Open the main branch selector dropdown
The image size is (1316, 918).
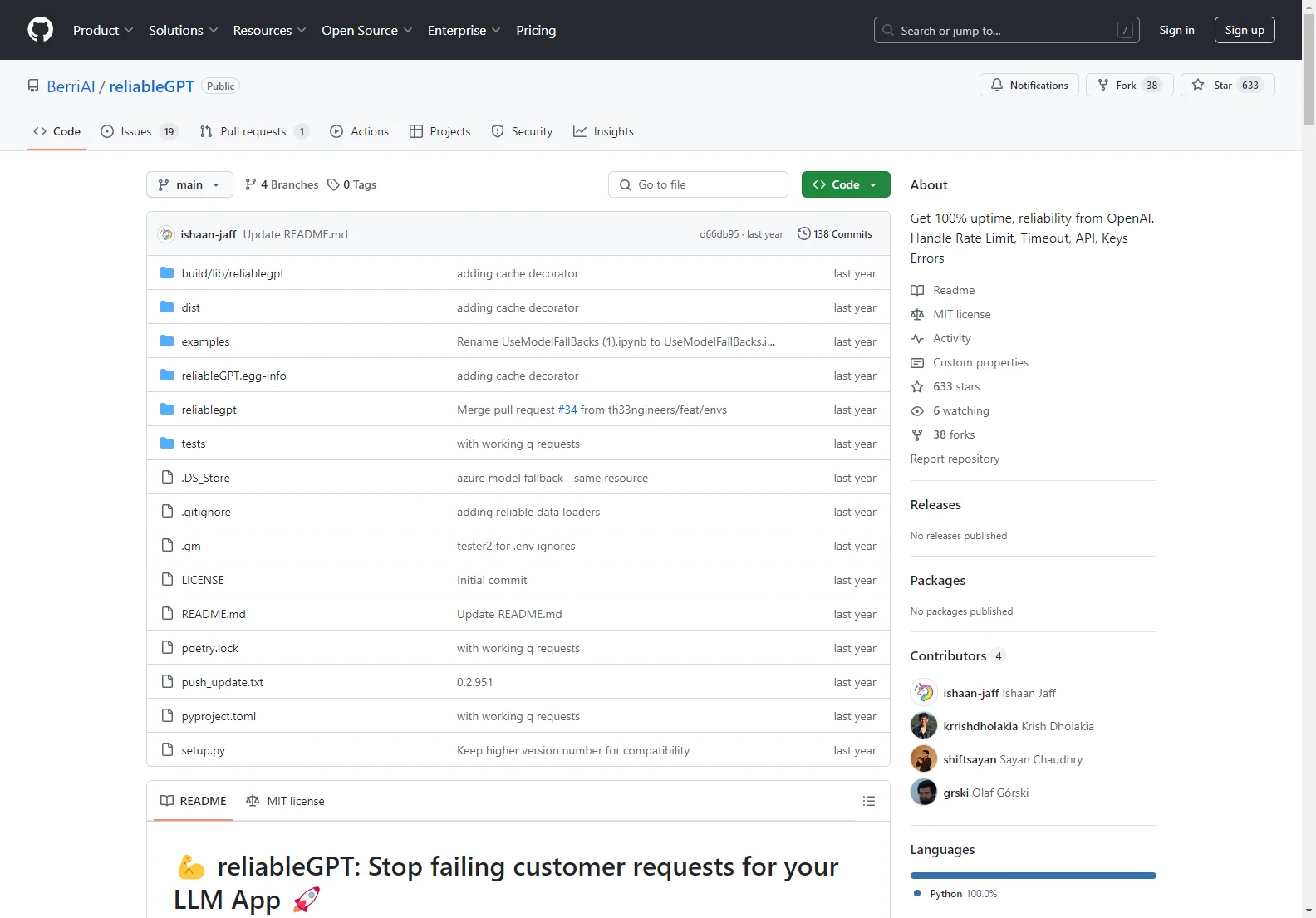tap(189, 184)
